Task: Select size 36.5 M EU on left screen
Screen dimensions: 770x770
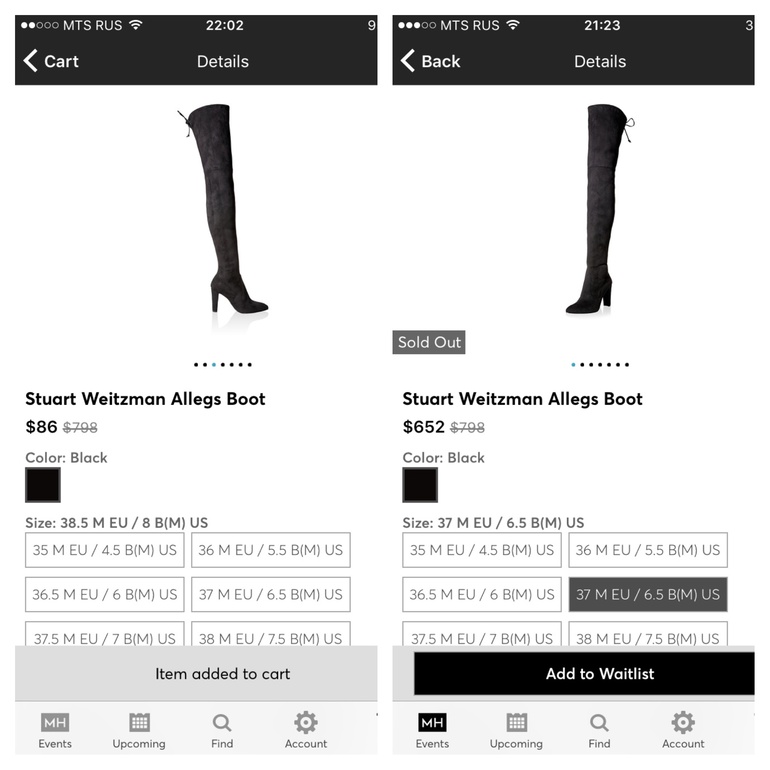Action: click(x=105, y=594)
